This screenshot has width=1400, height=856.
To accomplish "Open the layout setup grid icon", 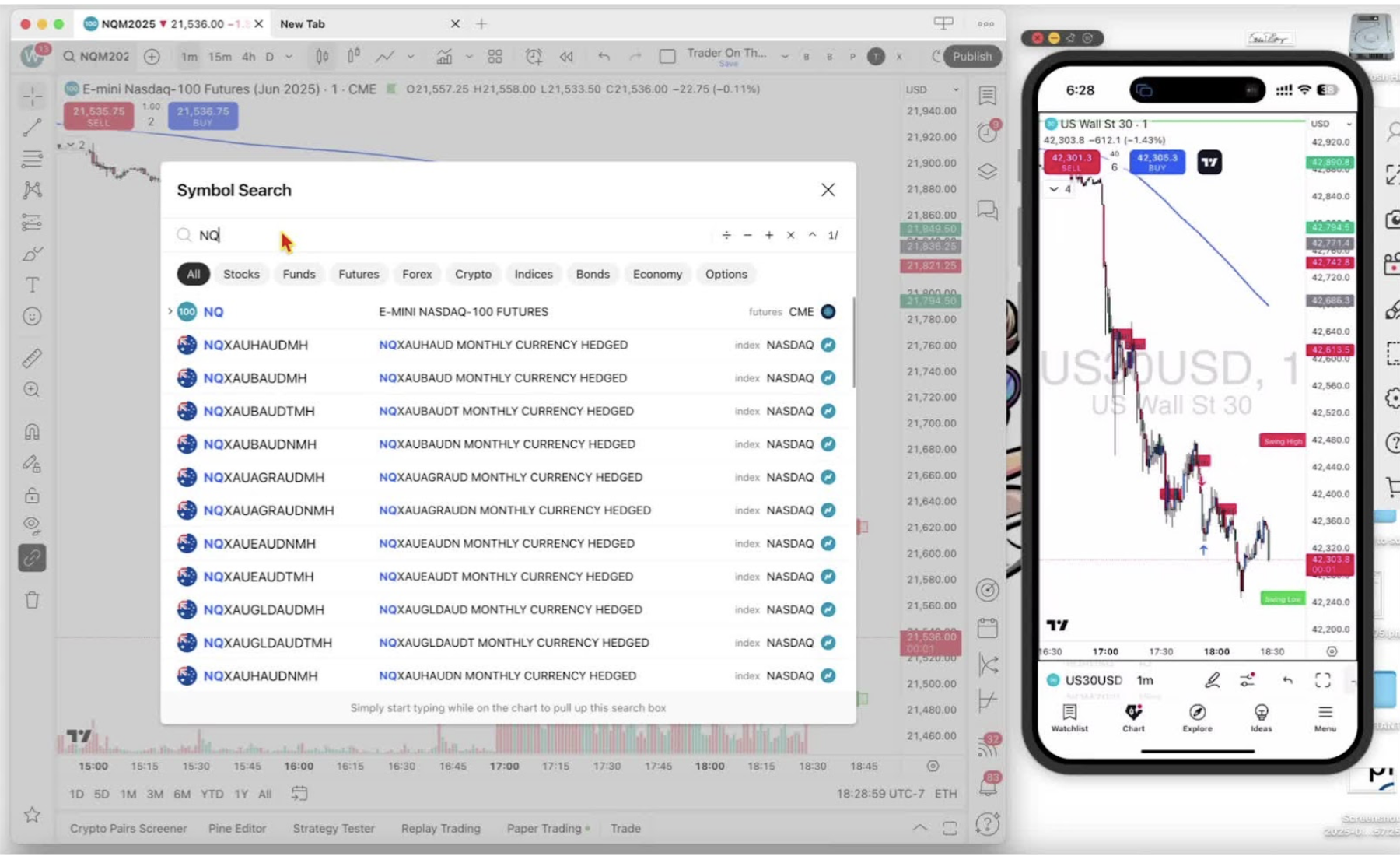I will coord(495,57).
